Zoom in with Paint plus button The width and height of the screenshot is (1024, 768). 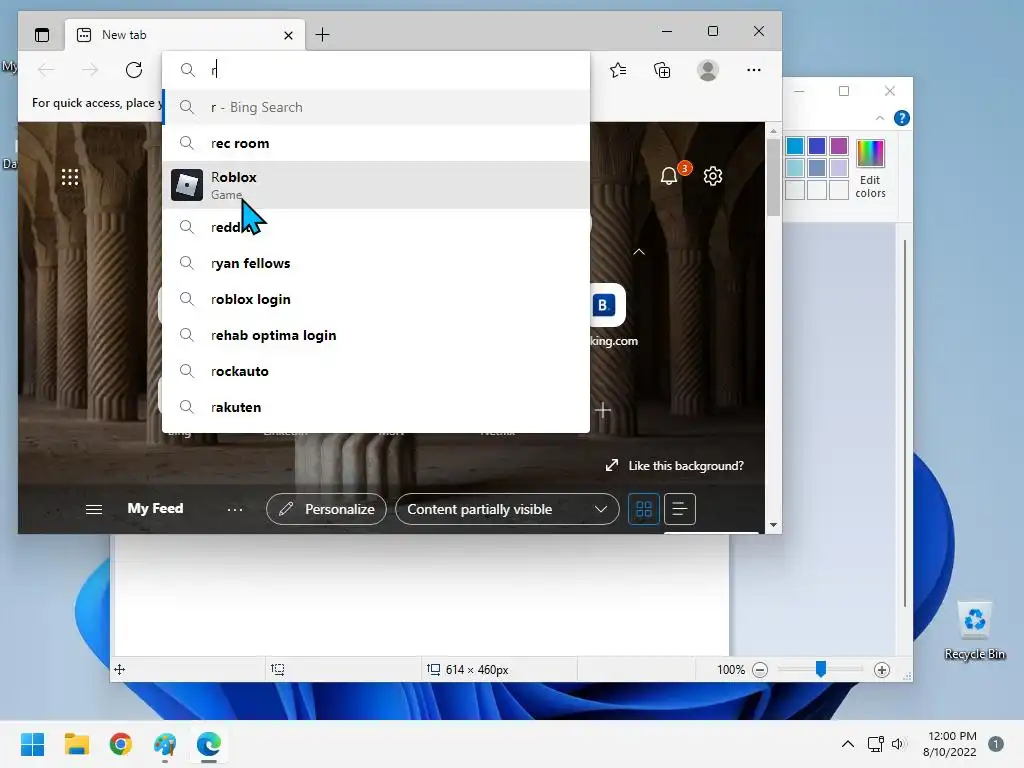[x=882, y=670]
